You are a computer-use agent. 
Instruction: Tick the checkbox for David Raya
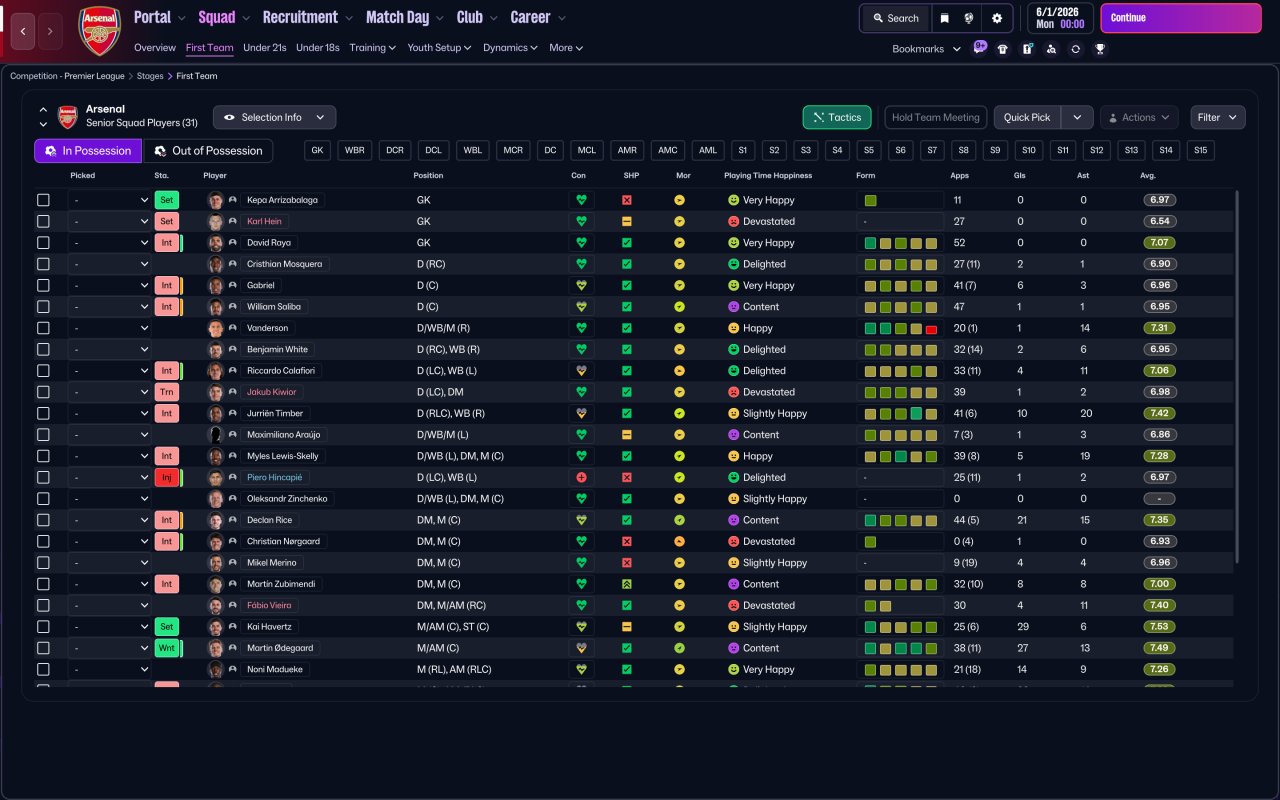coord(43,243)
